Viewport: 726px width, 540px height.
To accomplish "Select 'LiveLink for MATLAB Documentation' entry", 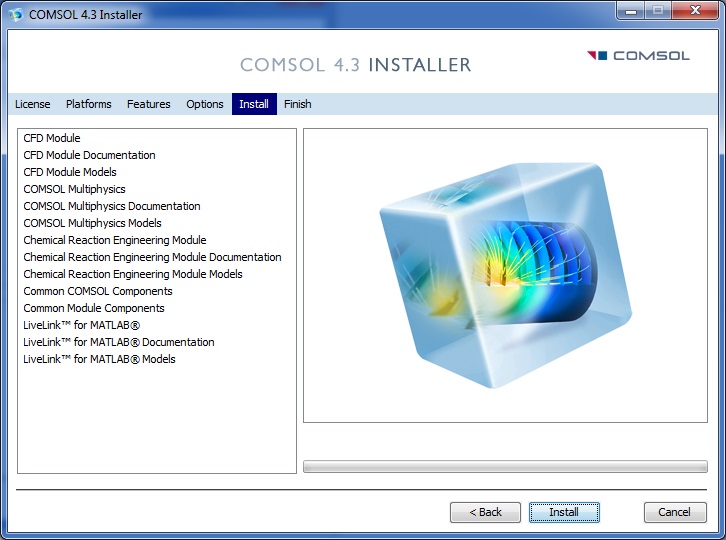I will point(119,342).
